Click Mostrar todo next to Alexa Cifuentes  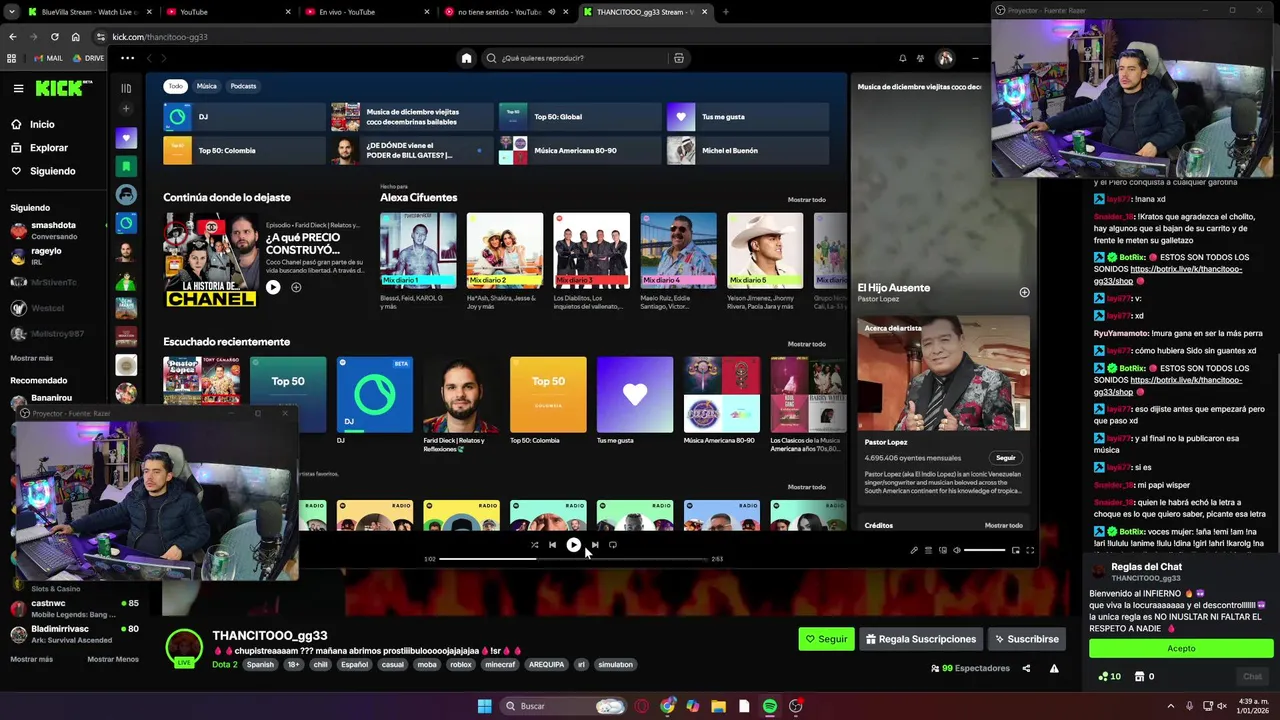(807, 200)
